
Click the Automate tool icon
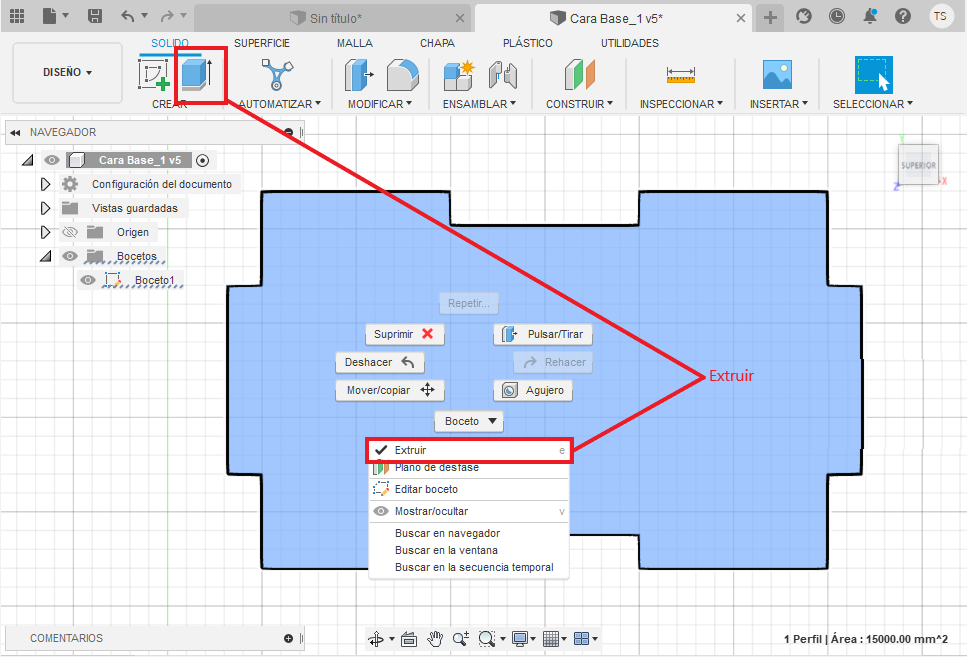tap(278, 75)
